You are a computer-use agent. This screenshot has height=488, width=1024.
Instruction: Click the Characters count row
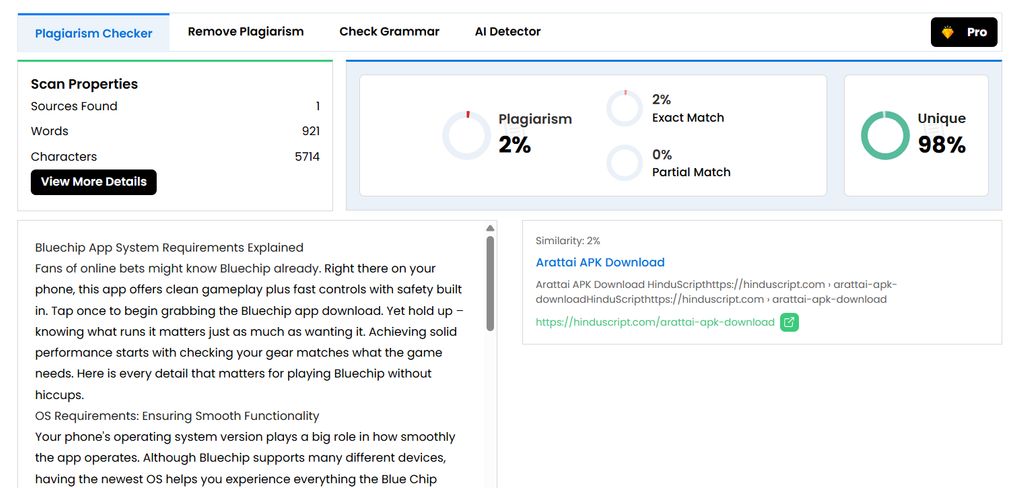(x=175, y=156)
